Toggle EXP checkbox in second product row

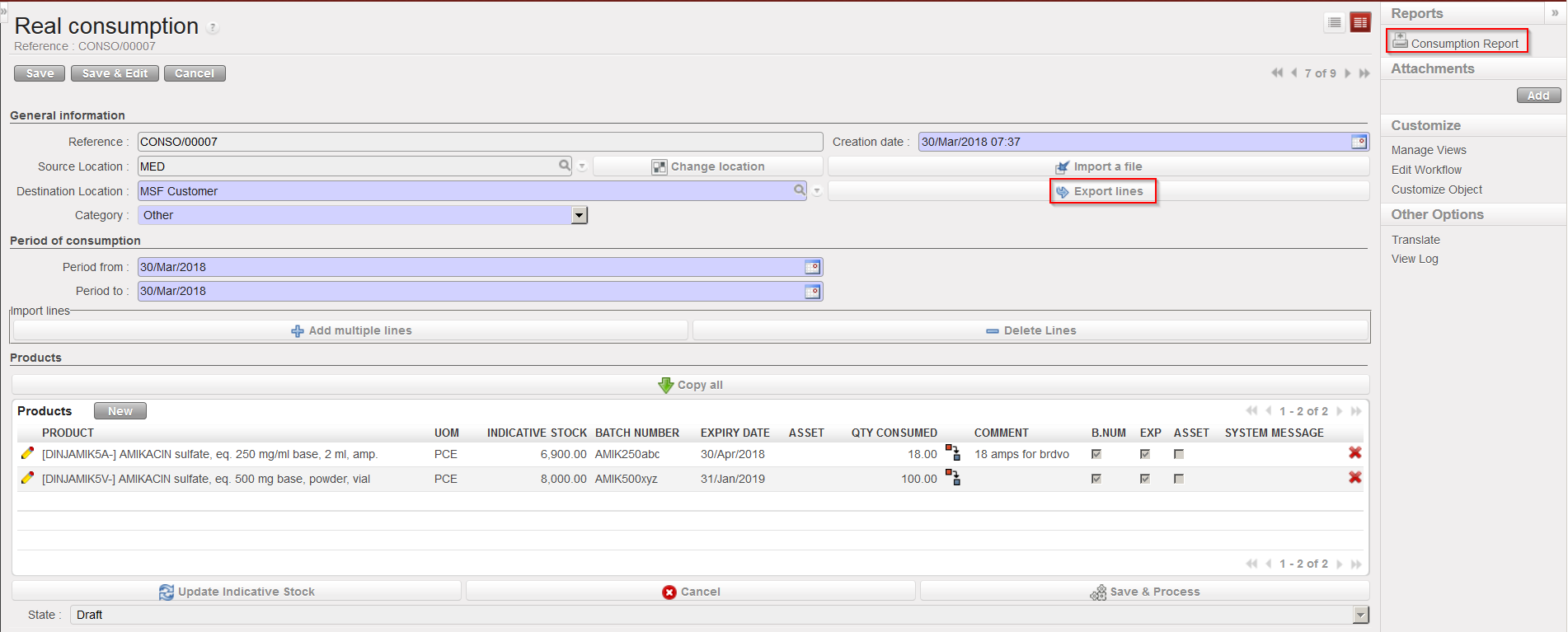click(1145, 479)
